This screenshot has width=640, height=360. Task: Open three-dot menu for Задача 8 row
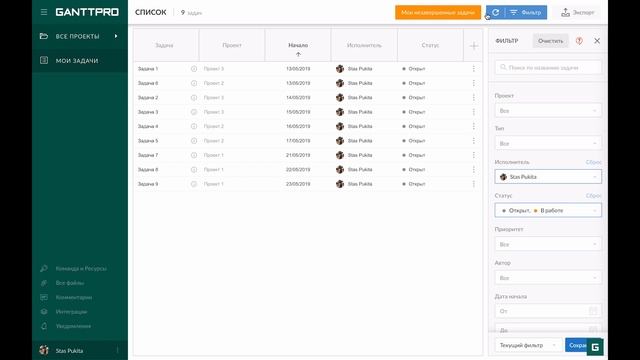click(473, 169)
